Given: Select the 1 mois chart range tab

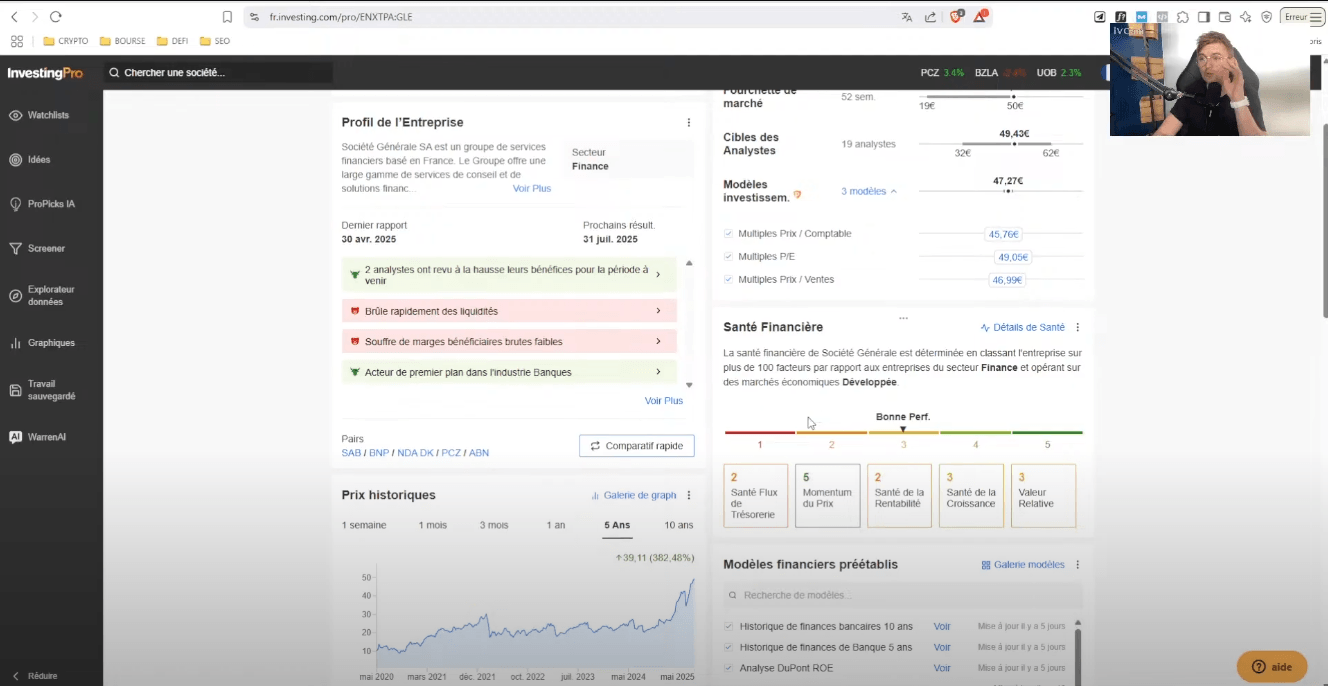Looking at the screenshot, I should [x=433, y=525].
